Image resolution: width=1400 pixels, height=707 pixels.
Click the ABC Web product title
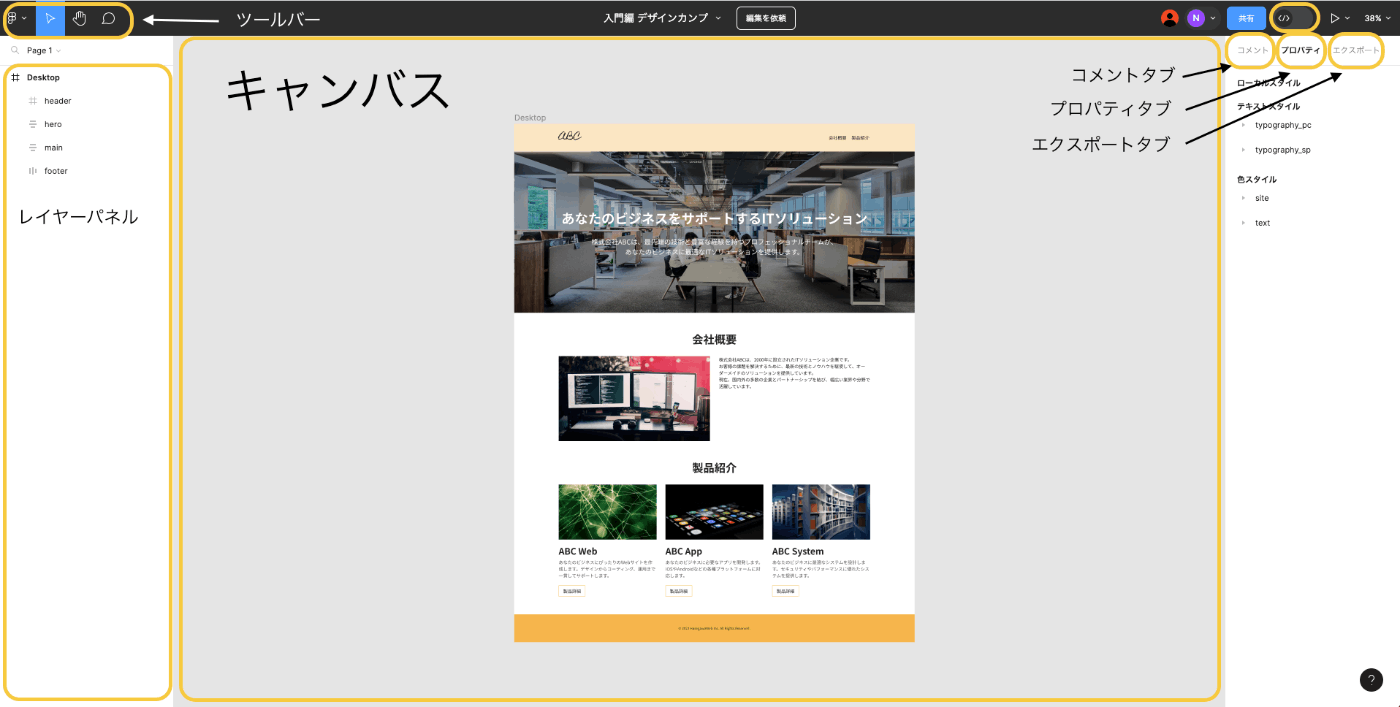[x=578, y=551]
